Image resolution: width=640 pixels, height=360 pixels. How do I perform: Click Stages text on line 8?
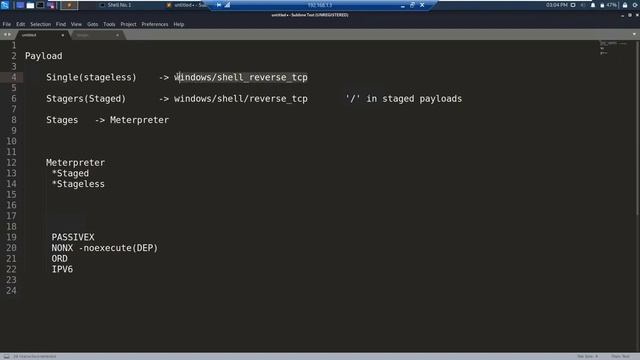pyautogui.click(x=62, y=120)
